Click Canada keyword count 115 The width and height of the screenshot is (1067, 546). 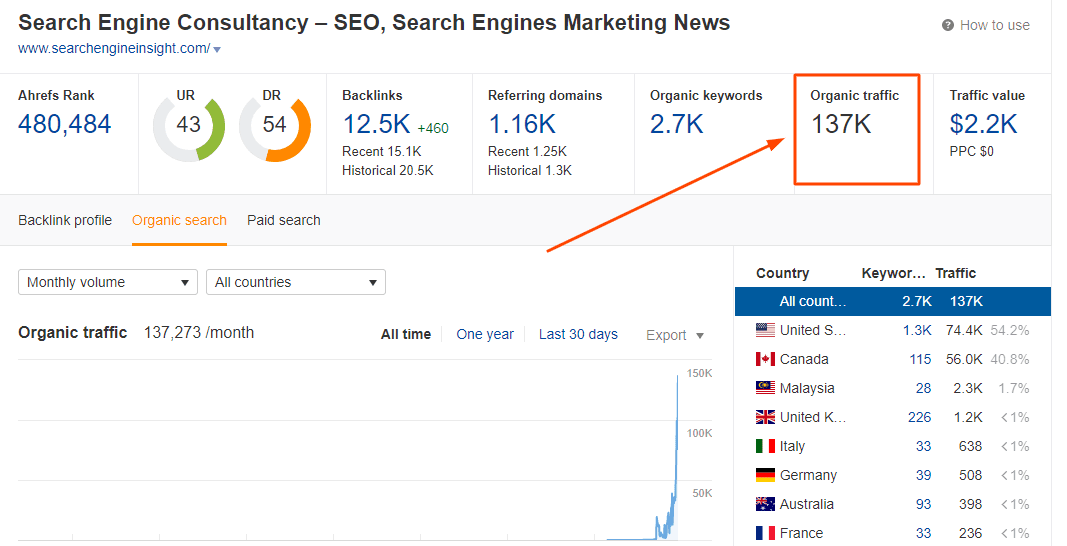click(920, 359)
